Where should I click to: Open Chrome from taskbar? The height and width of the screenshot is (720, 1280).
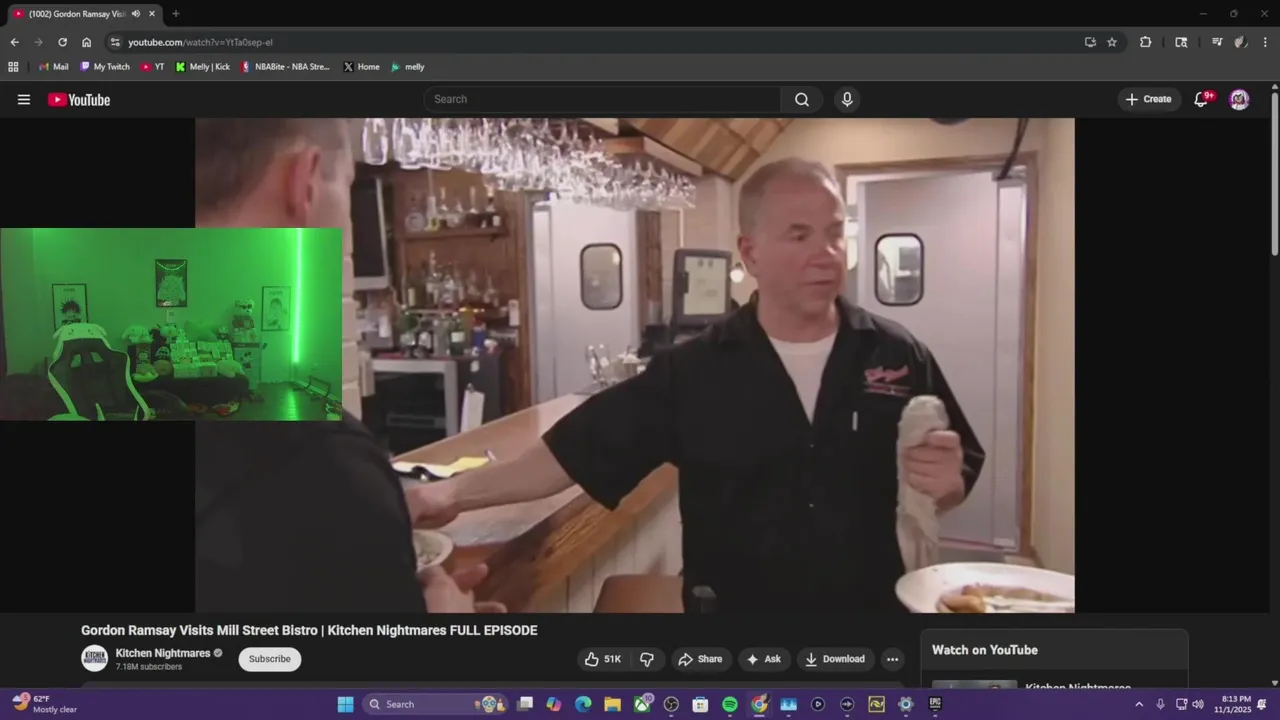click(760, 704)
